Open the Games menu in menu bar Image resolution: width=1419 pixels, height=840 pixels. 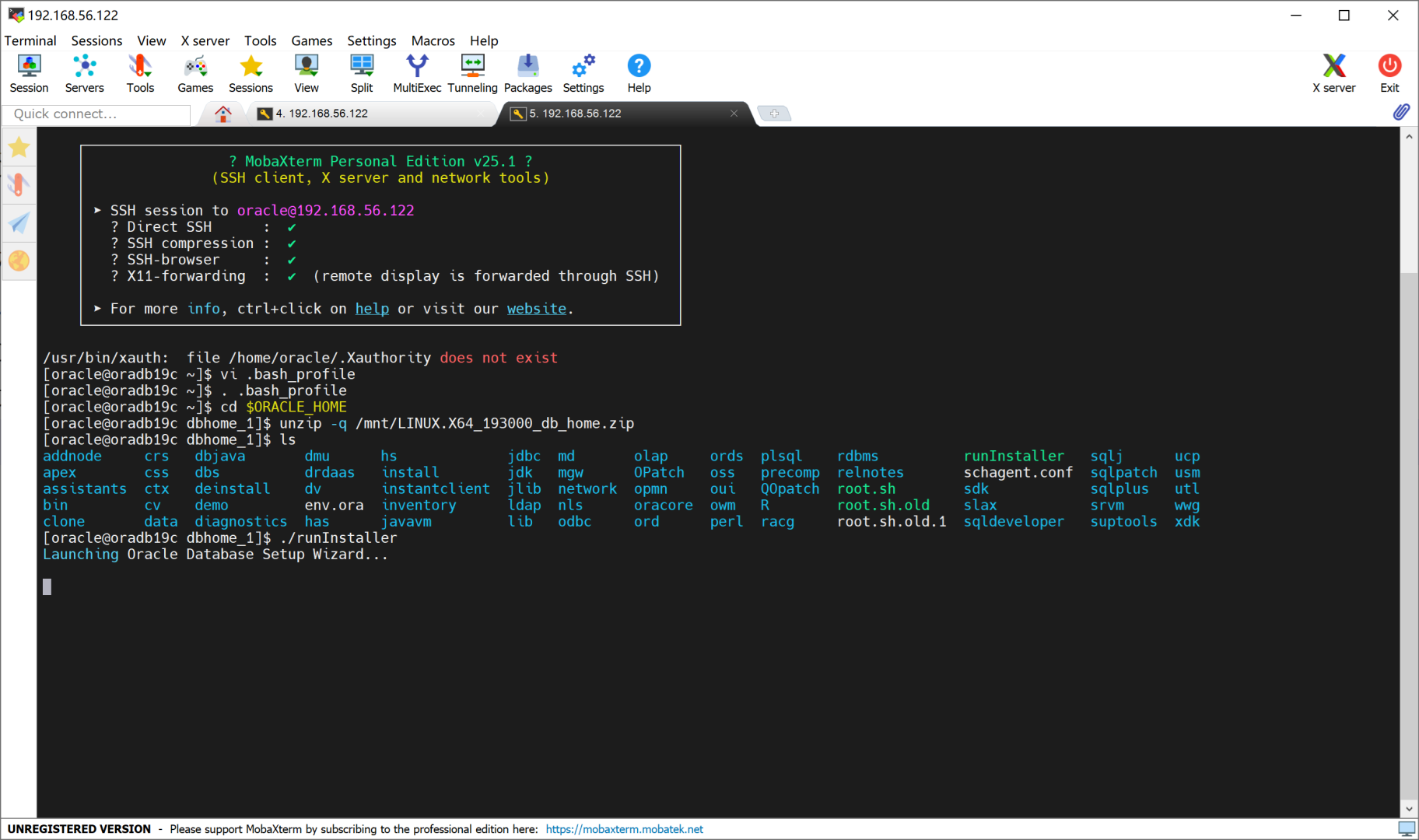pyautogui.click(x=312, y=40)
